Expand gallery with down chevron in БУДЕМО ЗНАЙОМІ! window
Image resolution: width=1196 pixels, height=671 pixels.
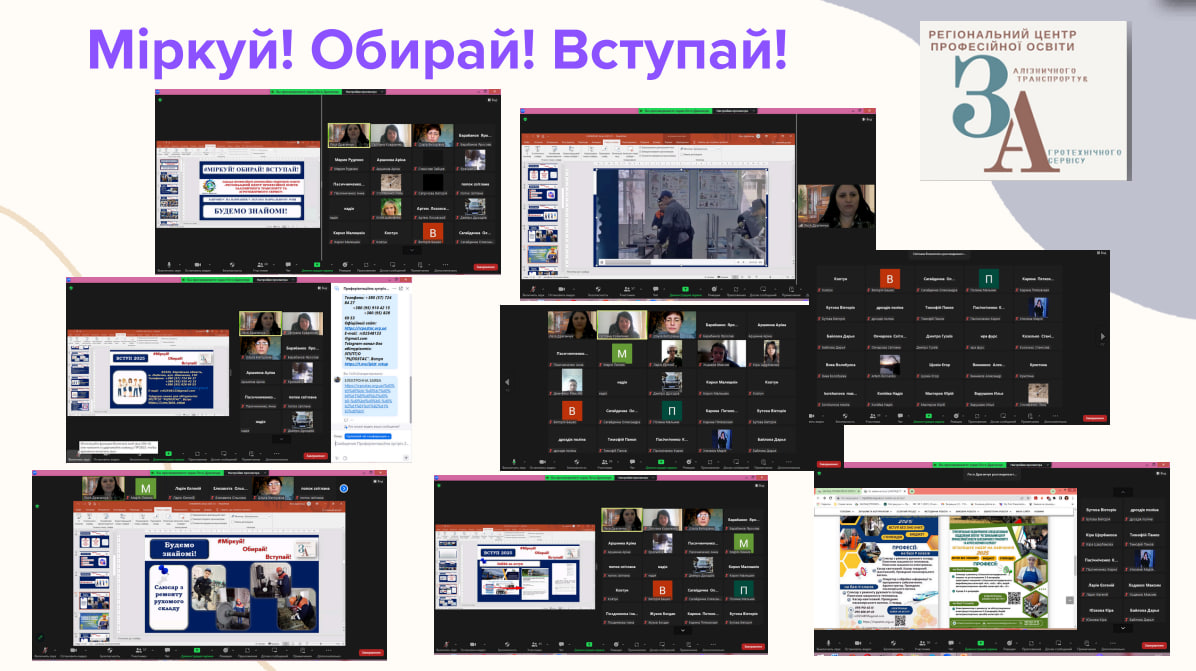(x=412, y=250)
